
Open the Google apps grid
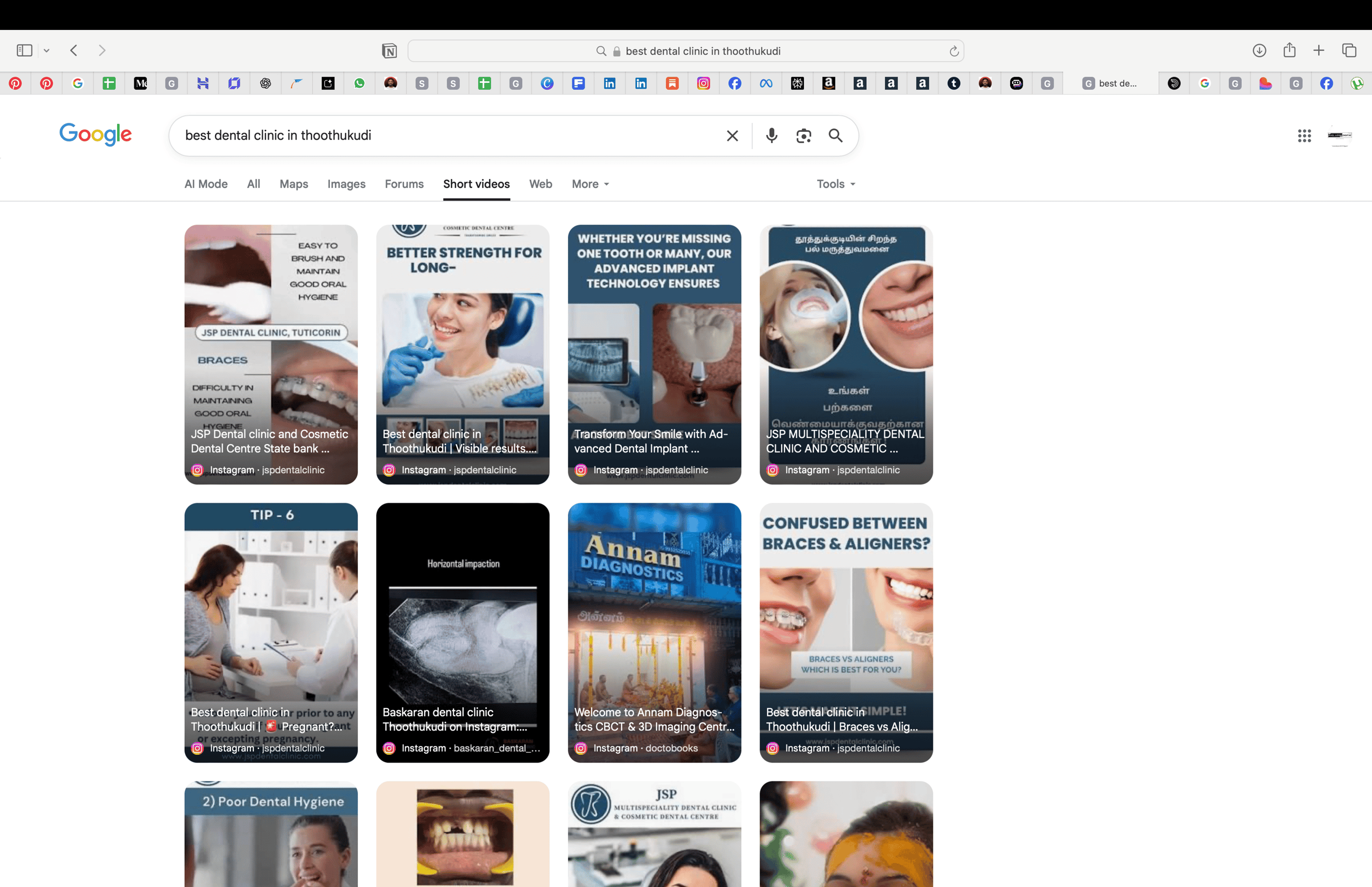point(1303,136)
